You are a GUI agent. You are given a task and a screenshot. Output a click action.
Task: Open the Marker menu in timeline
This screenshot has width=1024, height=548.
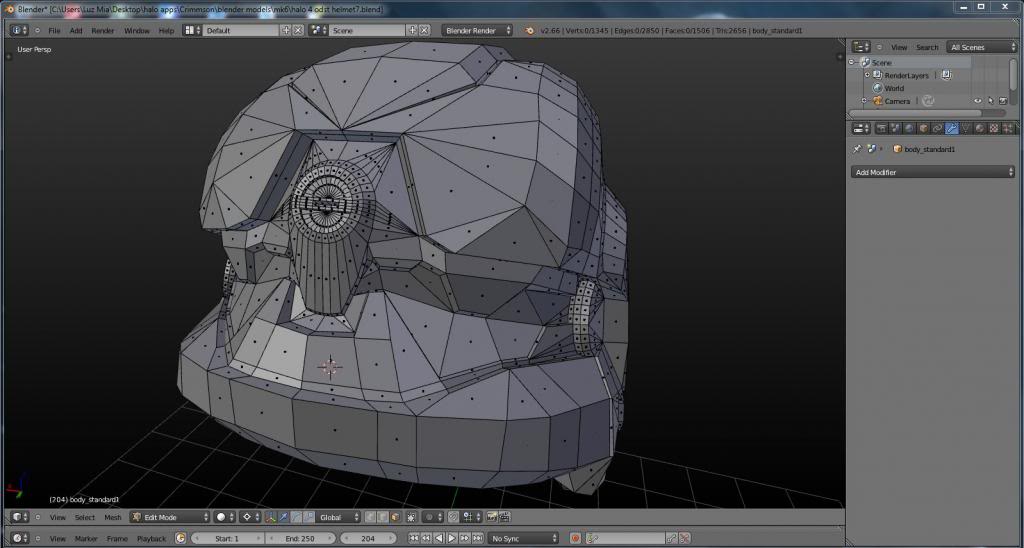pyautogui.click(x=86, y=539)
